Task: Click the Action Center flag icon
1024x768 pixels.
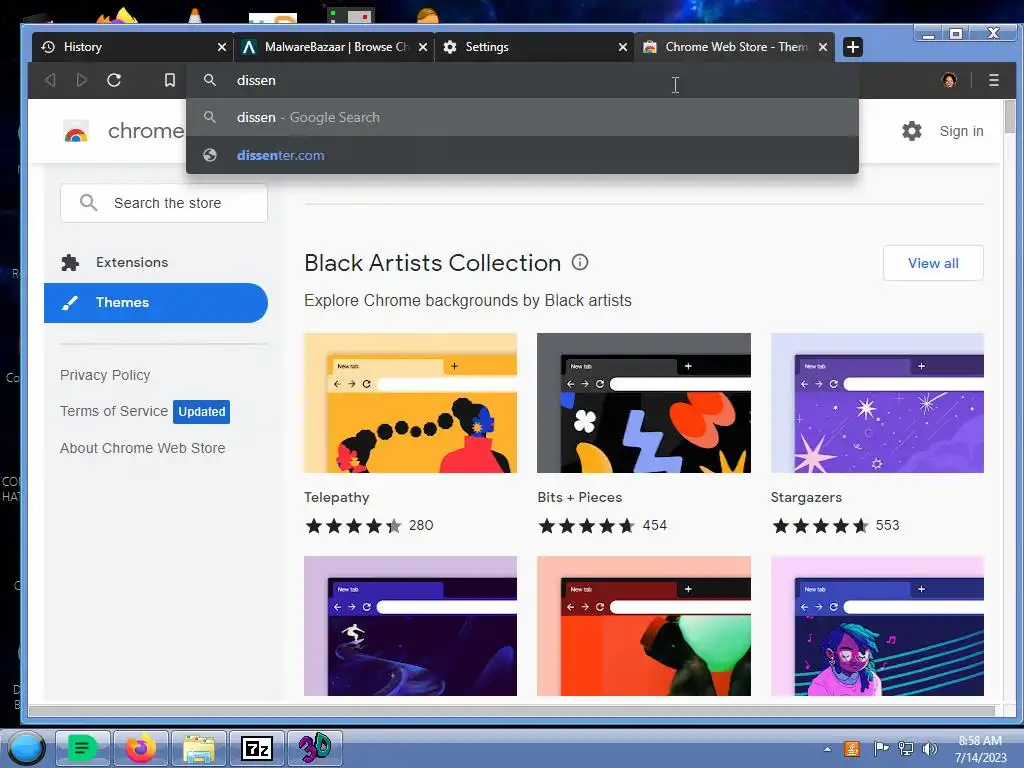Action: coord(881,749)
